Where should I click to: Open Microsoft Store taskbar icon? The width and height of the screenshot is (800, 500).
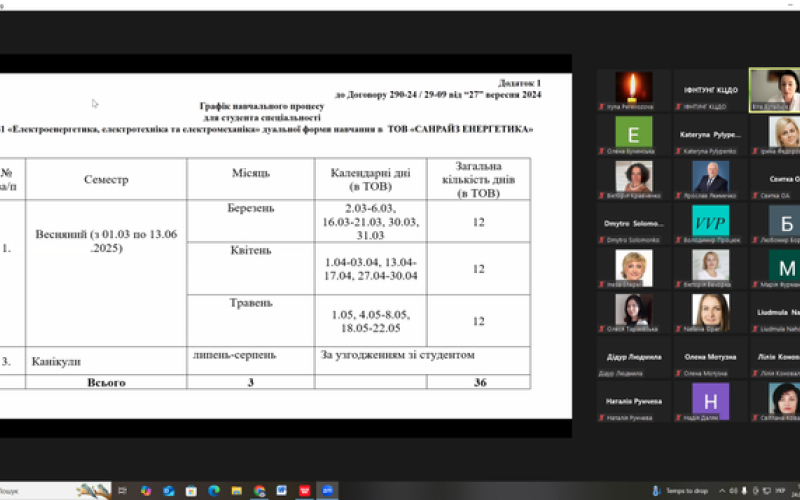[x=191, y=491]
